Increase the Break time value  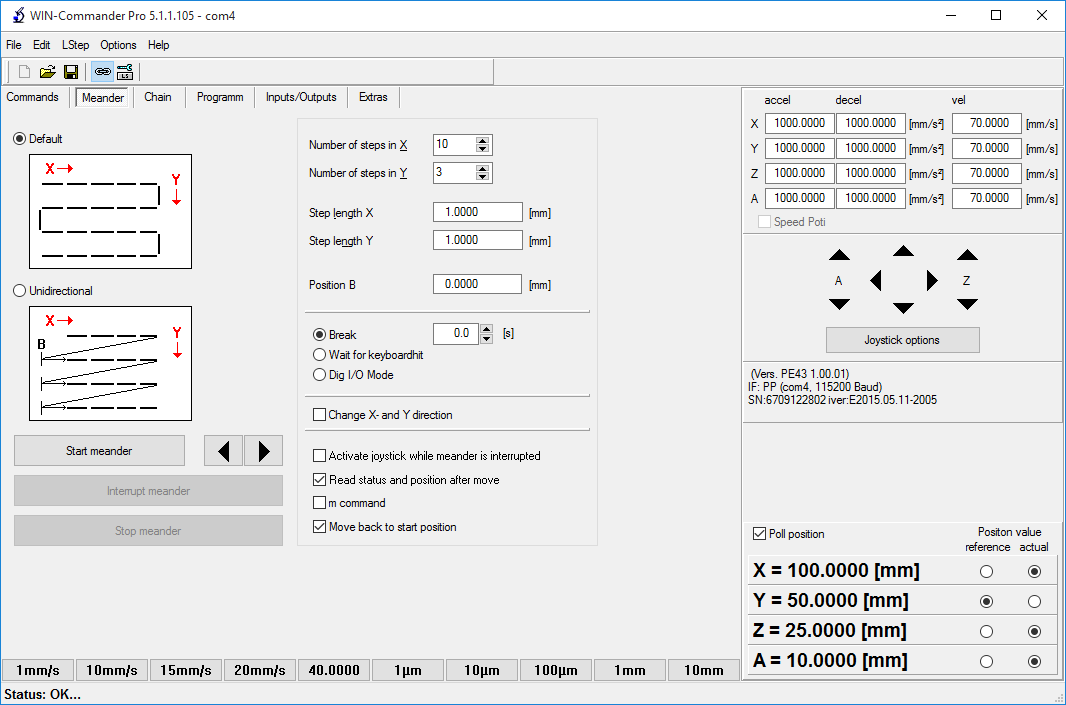(487, 330)
